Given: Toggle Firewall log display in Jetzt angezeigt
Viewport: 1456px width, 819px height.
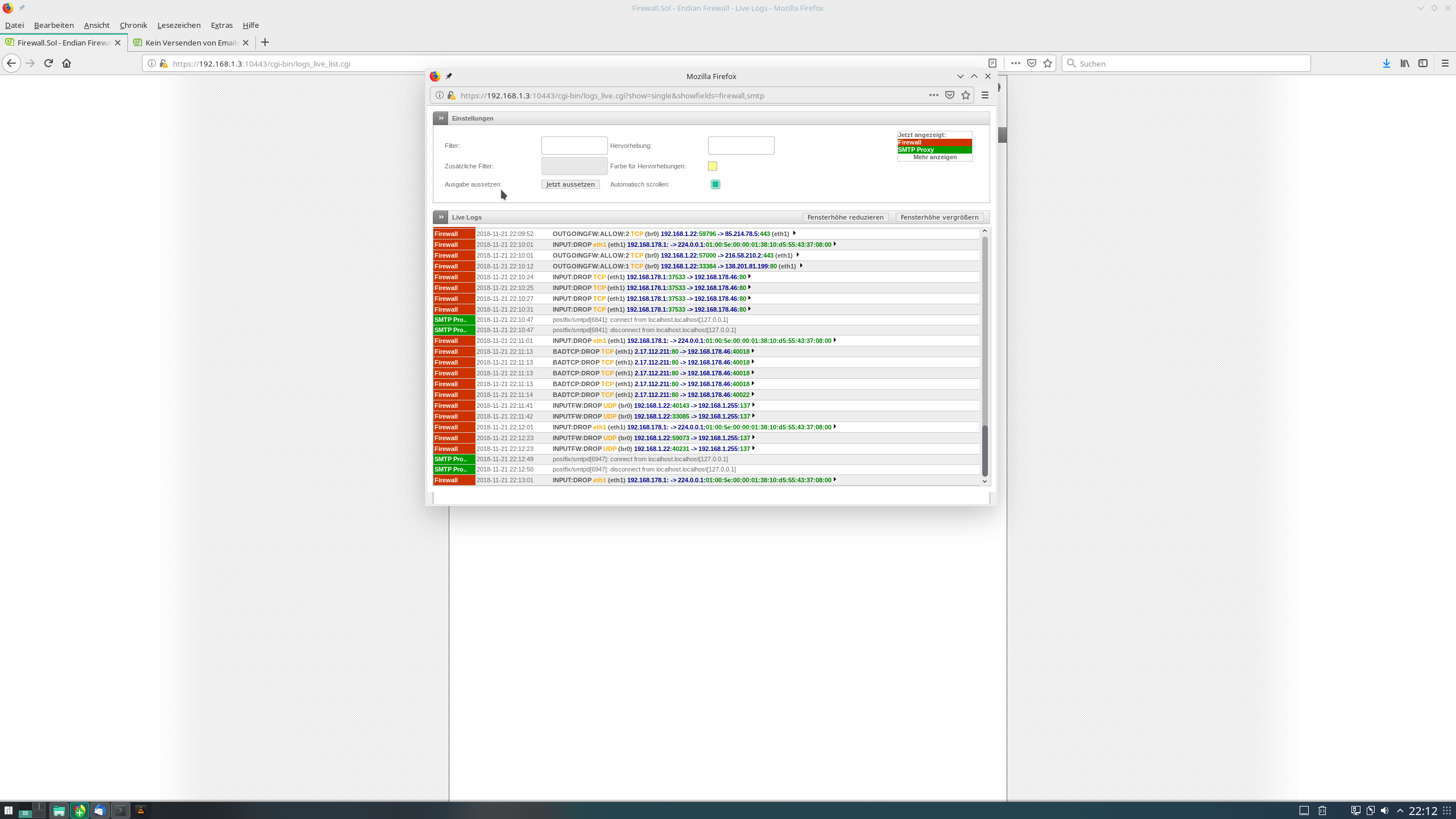Looking at the screenshot, I should (934, 142).
